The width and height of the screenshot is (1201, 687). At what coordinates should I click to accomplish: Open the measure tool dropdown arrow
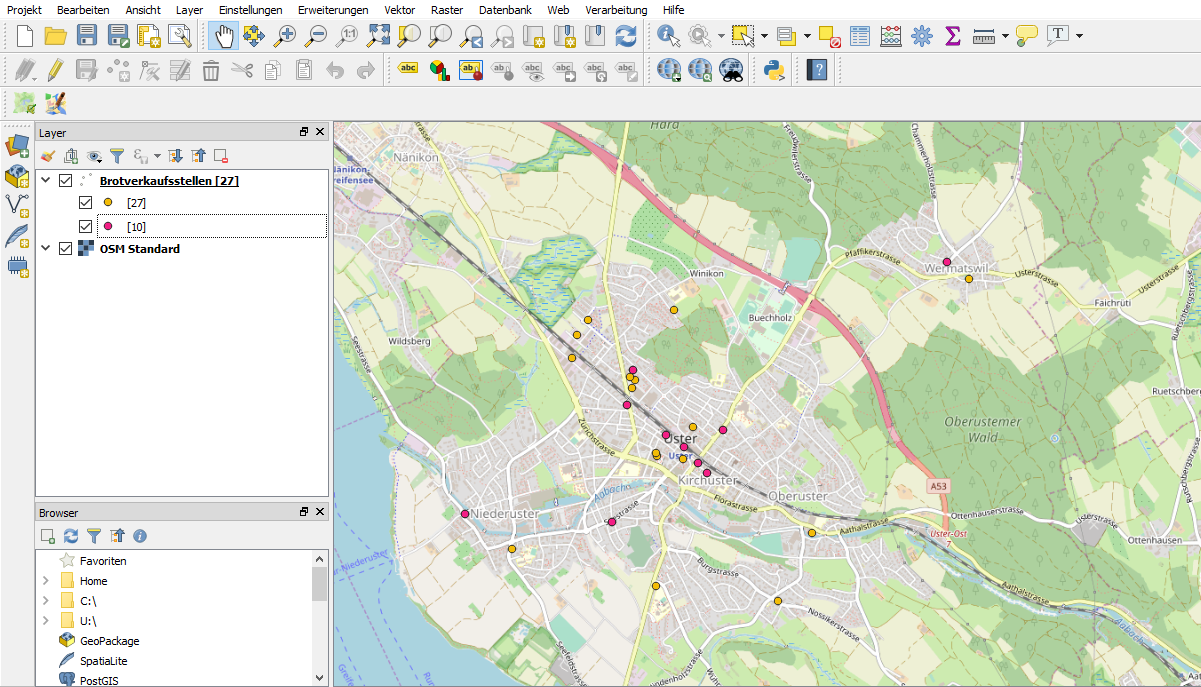pyautogui.click(x=1005, y=37)
